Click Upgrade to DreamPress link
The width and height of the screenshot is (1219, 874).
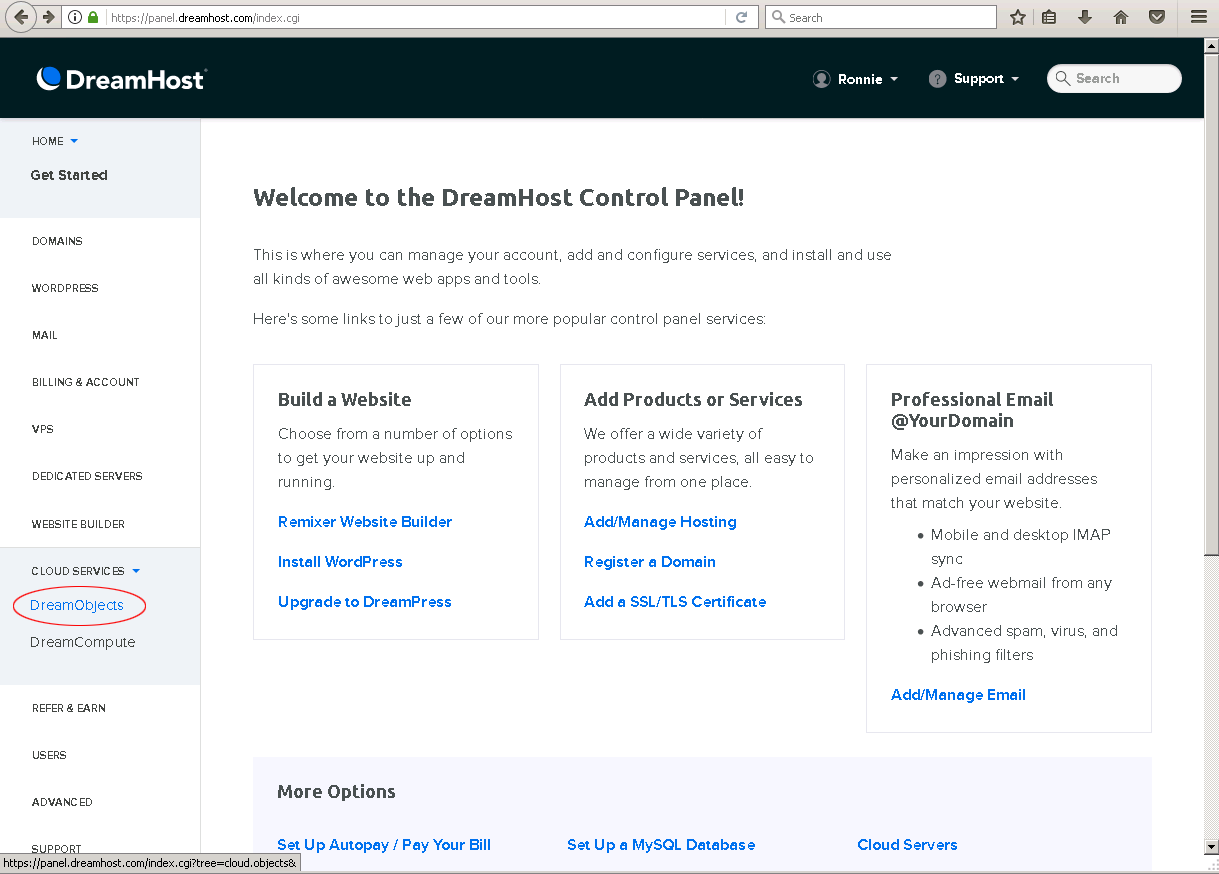tap(365, 602)
